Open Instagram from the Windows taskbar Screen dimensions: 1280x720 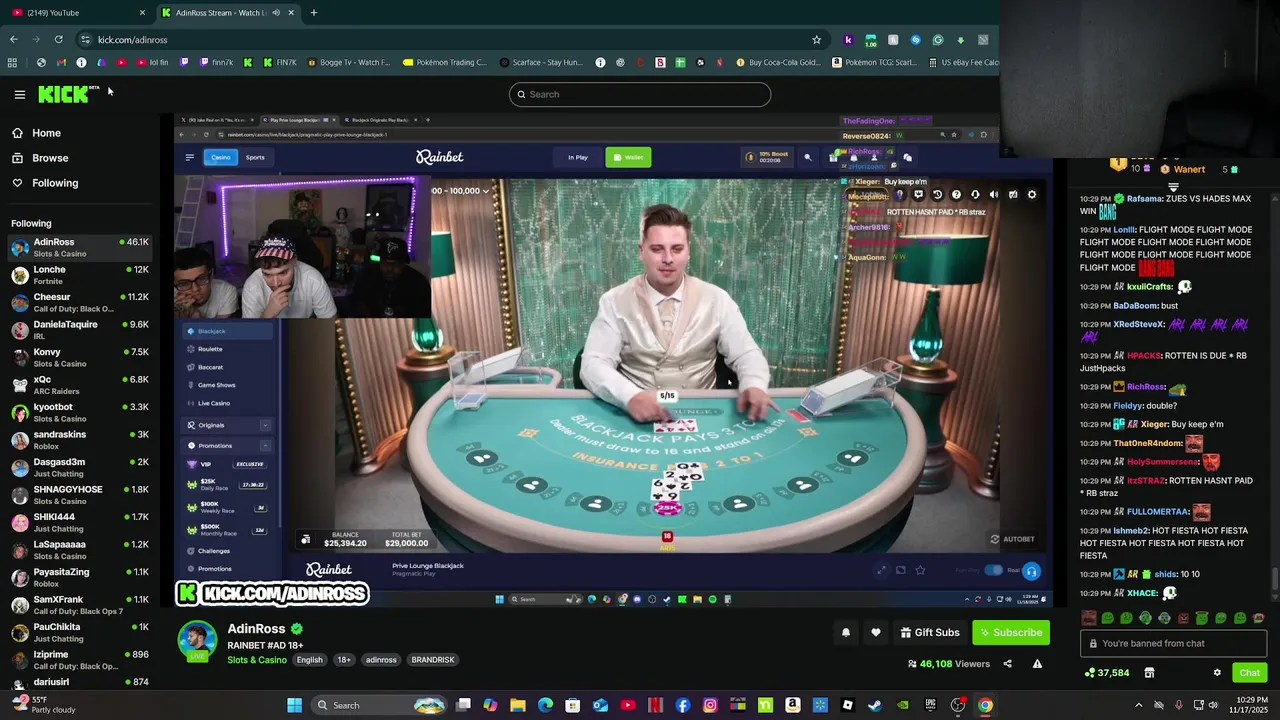[710, 705]
